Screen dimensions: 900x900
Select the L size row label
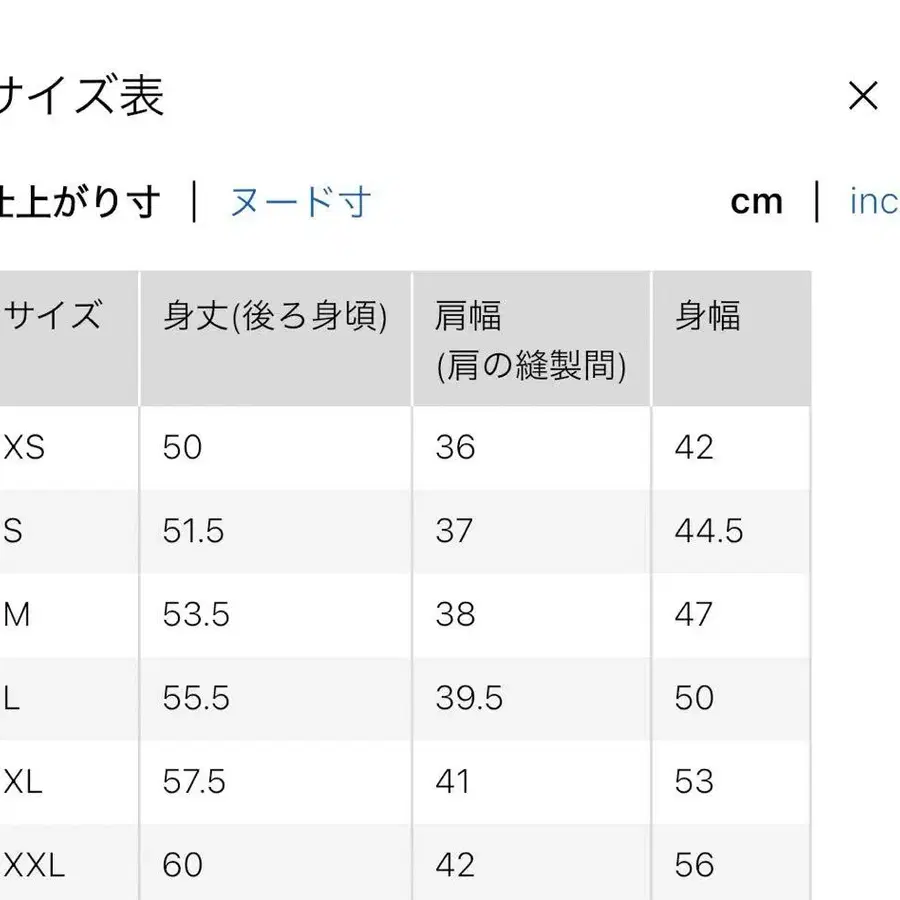point(14,698)
